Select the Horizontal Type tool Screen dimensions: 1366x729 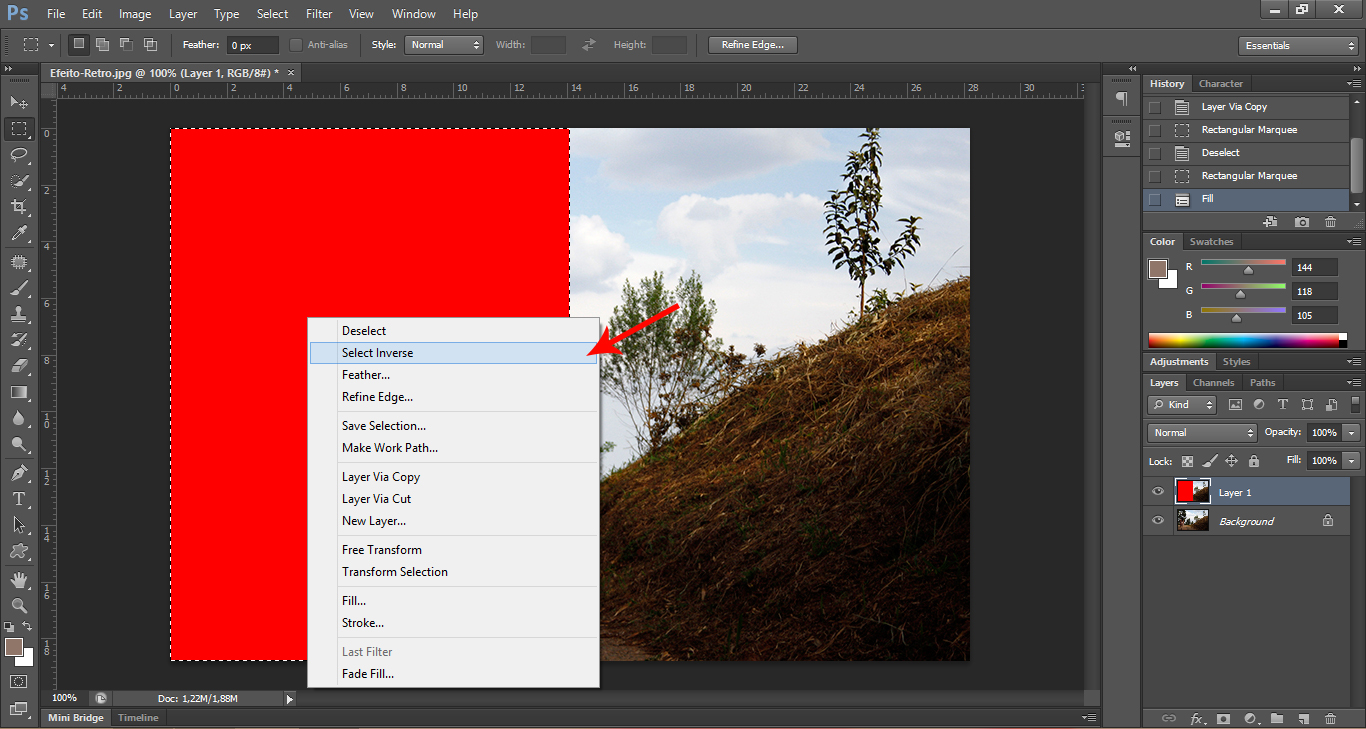click(x=19, y=498)
